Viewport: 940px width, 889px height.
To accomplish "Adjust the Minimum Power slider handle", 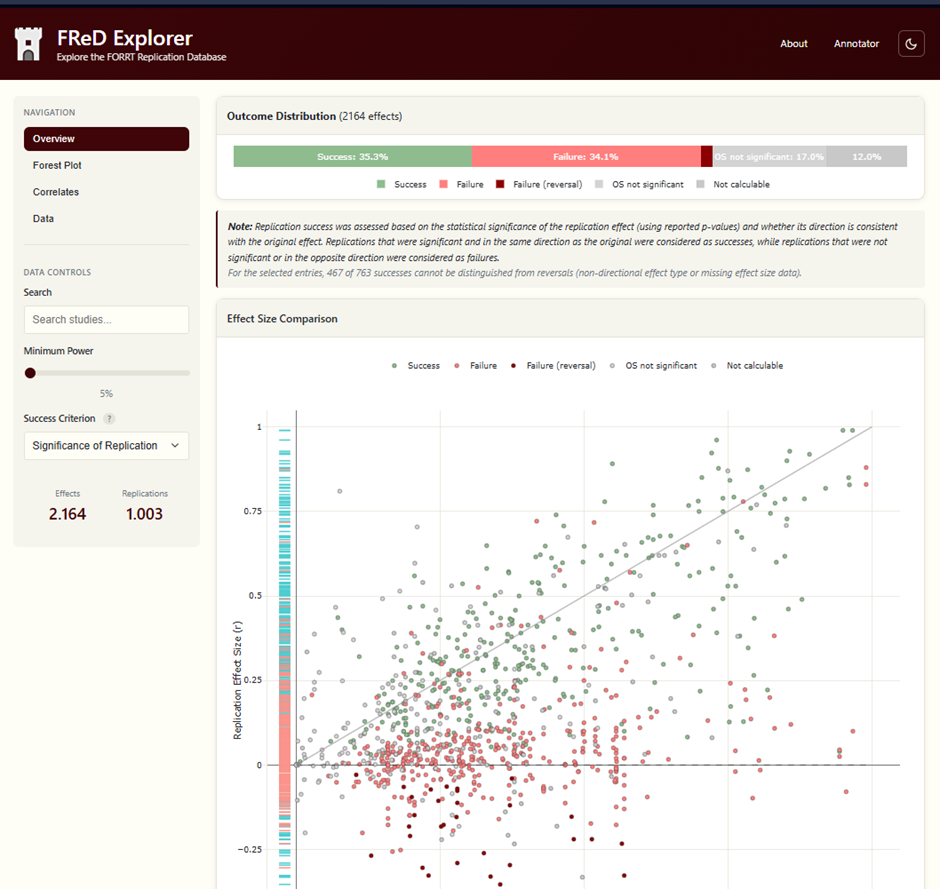I will pyautogui.click(x=30, y=373).
